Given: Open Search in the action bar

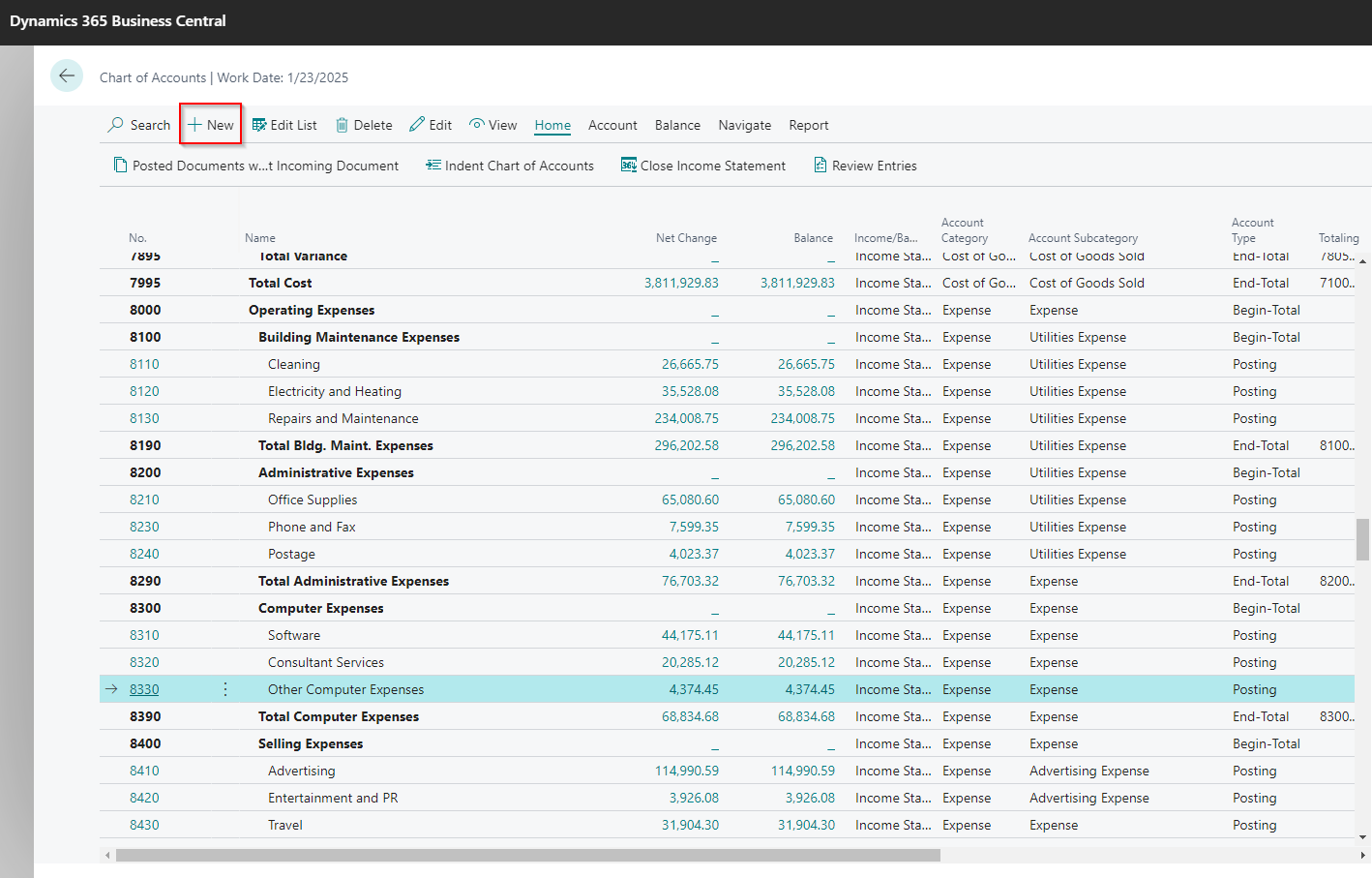Looking at the screenshot, I should point(139,125).
